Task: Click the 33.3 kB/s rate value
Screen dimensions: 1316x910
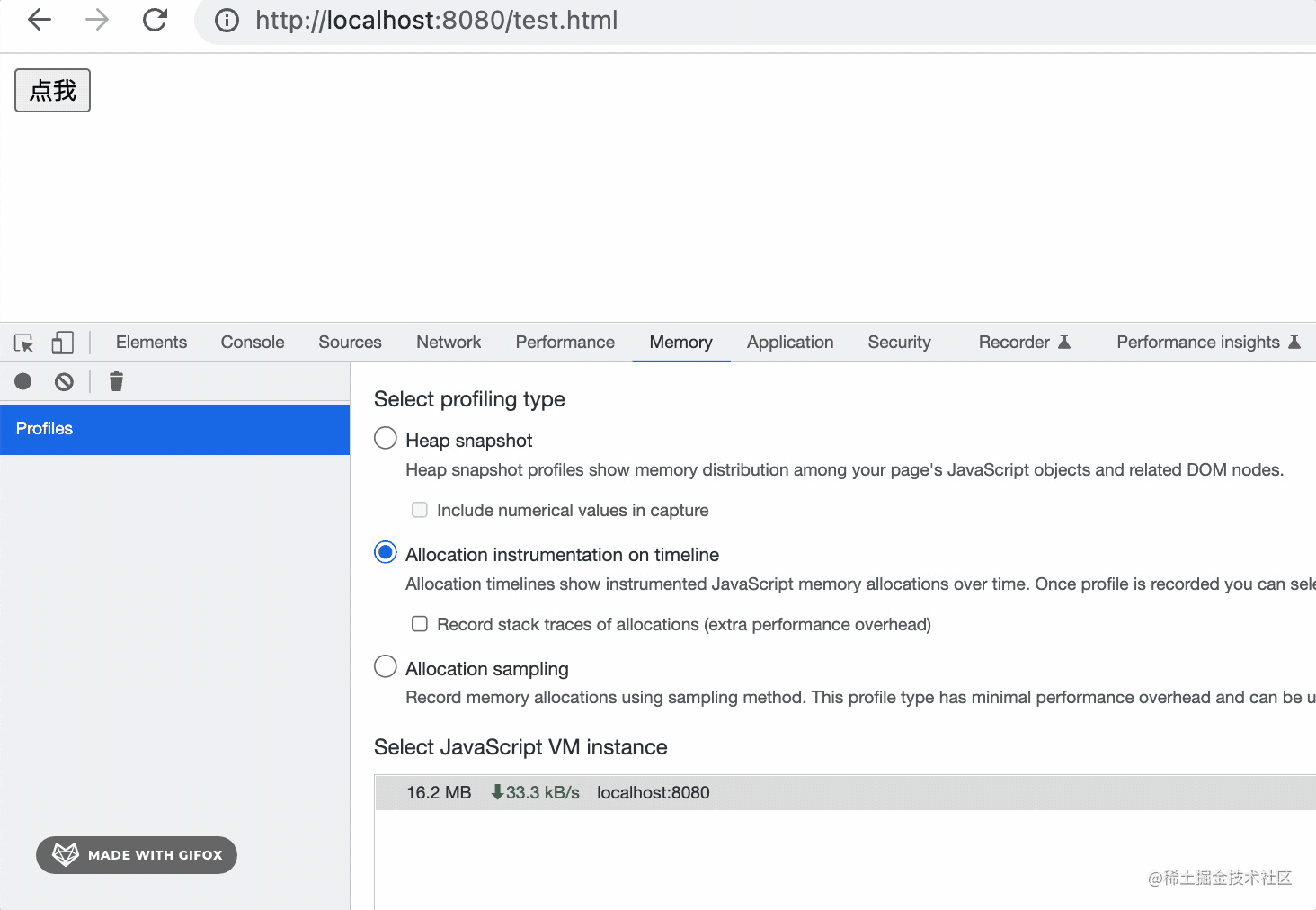Action: (x=535, y=793)
